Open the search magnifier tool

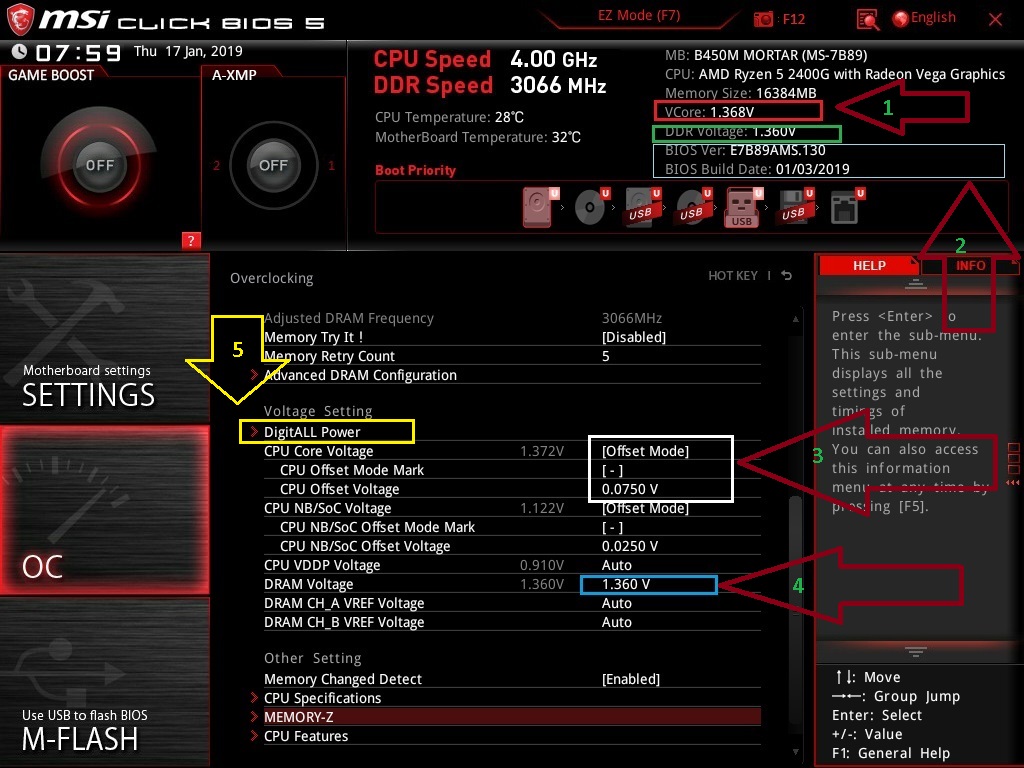[x=868, y=19]
